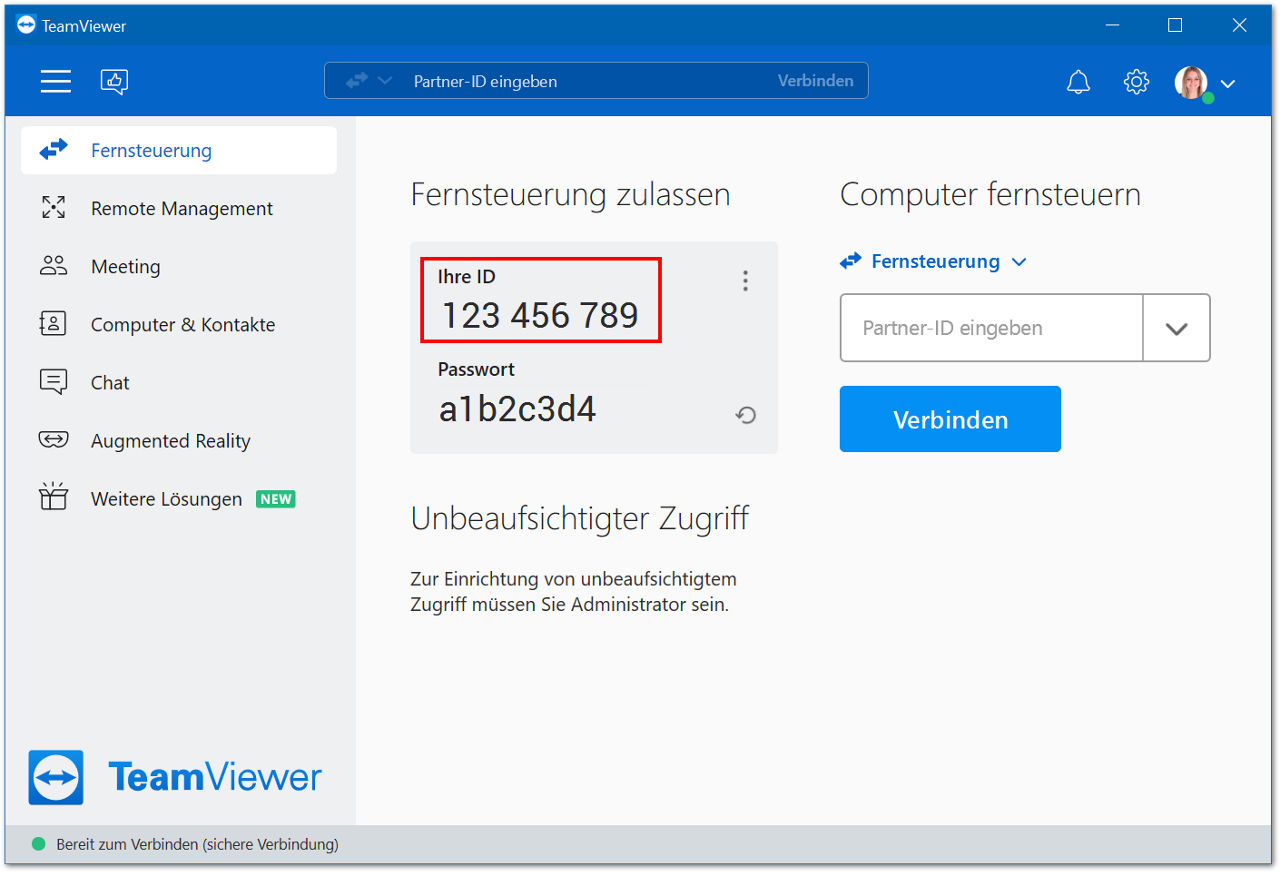Click the Passwort label

[x=476, y=369]
